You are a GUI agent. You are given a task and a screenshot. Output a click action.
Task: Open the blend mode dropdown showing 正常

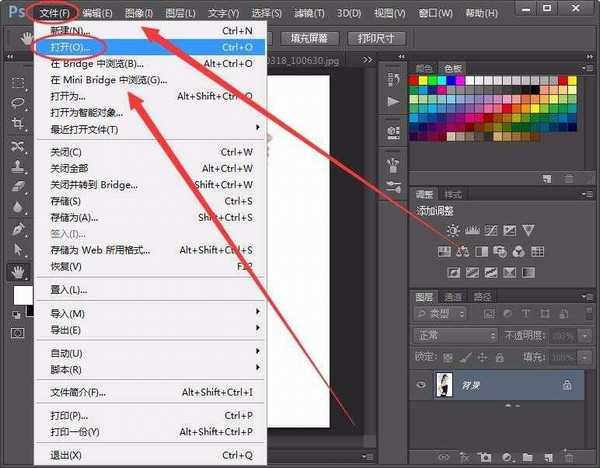coord(456,336)
